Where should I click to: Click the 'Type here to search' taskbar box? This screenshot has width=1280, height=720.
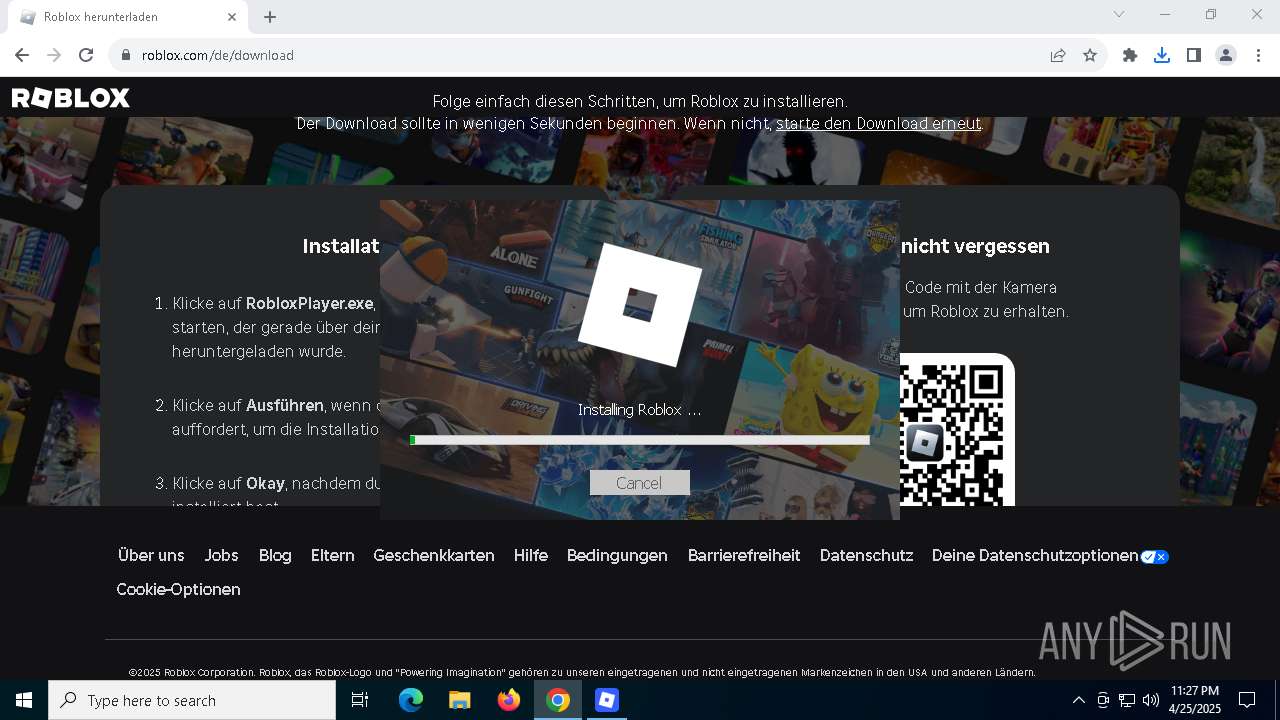pyautogui.click(x=192, y=700)
